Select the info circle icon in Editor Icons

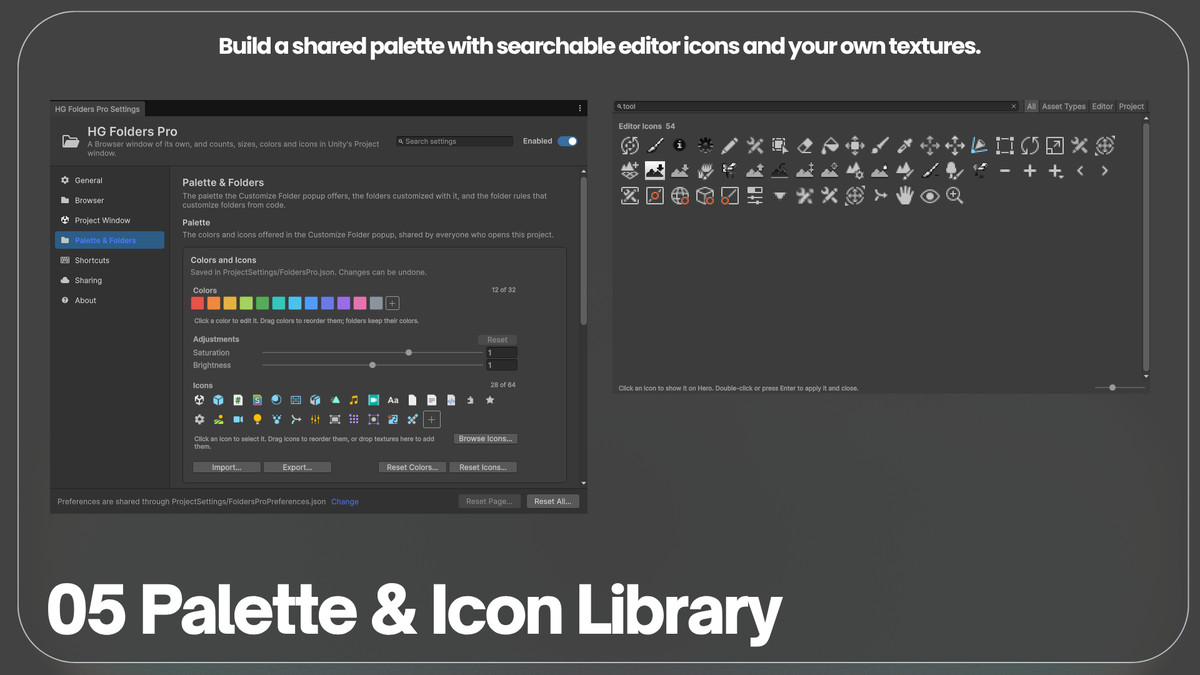click(679, 145)
